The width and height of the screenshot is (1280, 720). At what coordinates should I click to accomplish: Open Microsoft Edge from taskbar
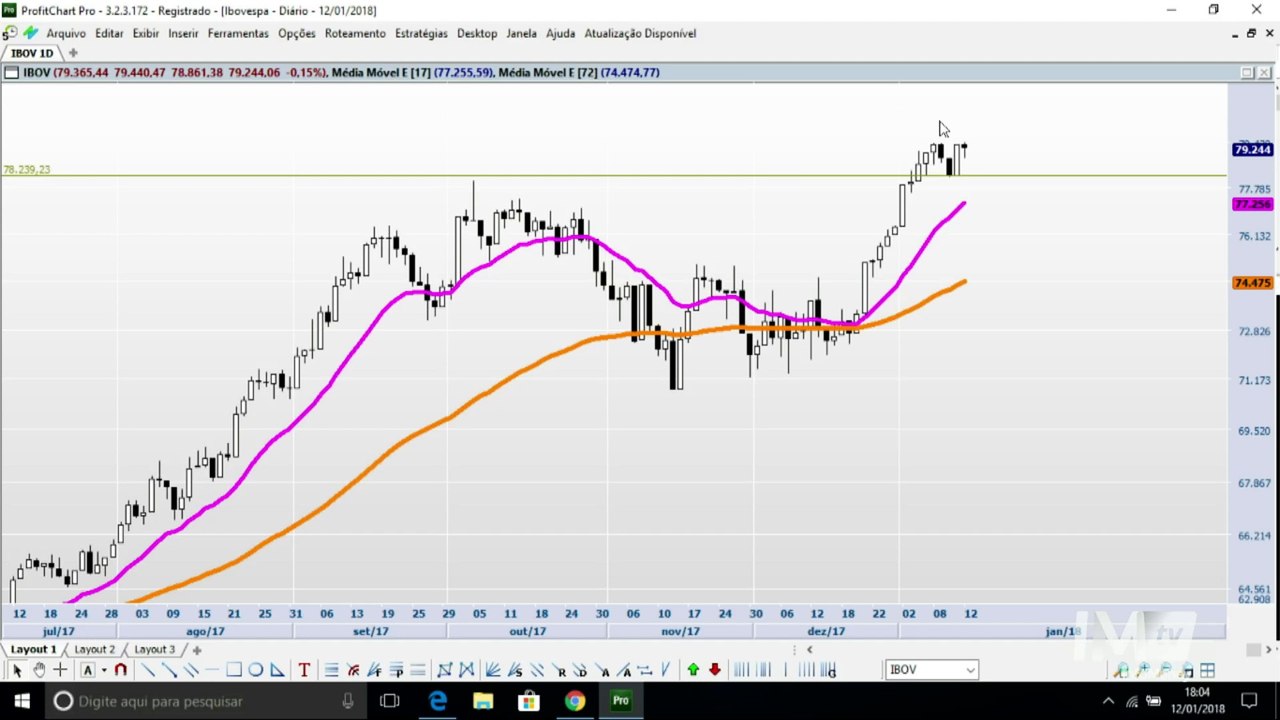pyautogui.click(x=438, y=701)
